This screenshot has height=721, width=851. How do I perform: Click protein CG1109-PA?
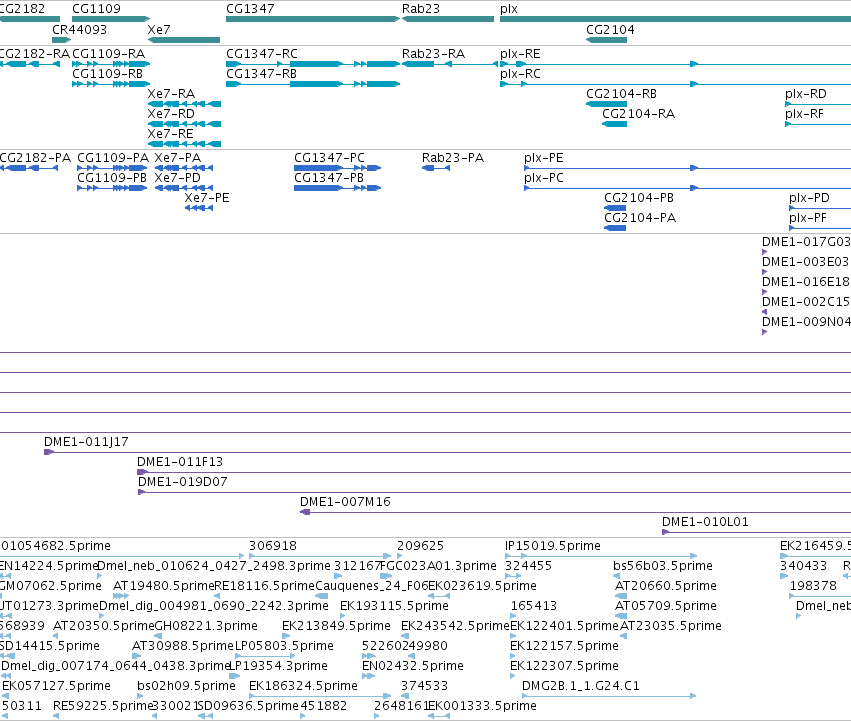point(112,168)
